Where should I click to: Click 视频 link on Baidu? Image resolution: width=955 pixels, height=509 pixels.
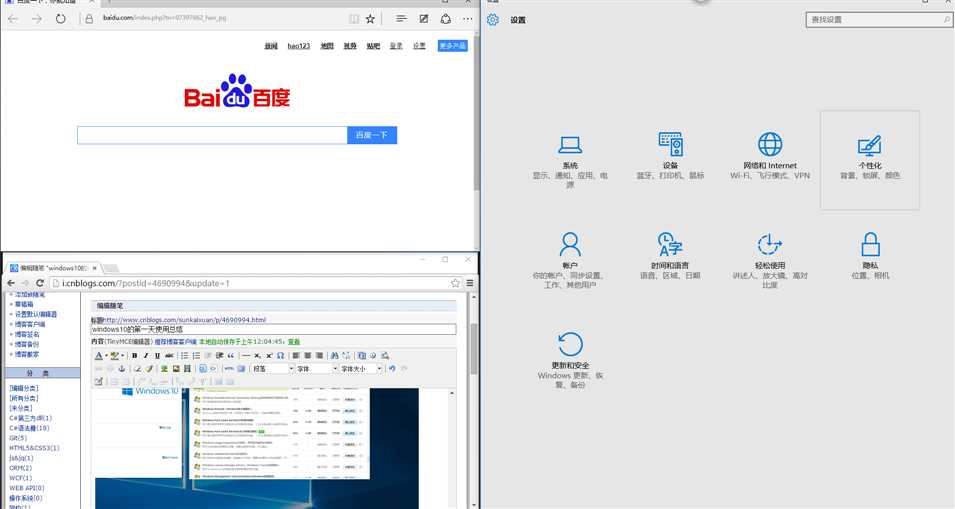[x=350, y=46]
